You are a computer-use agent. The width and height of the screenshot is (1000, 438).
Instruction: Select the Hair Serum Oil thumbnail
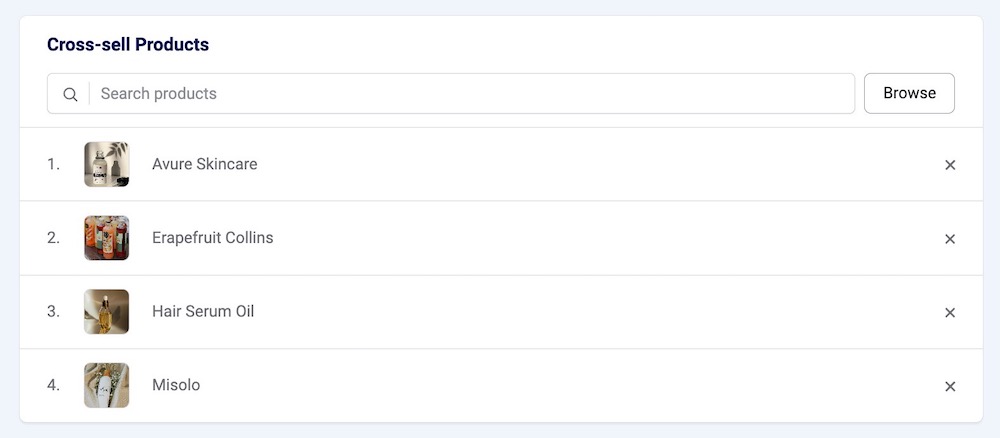[x=106, y=311]
